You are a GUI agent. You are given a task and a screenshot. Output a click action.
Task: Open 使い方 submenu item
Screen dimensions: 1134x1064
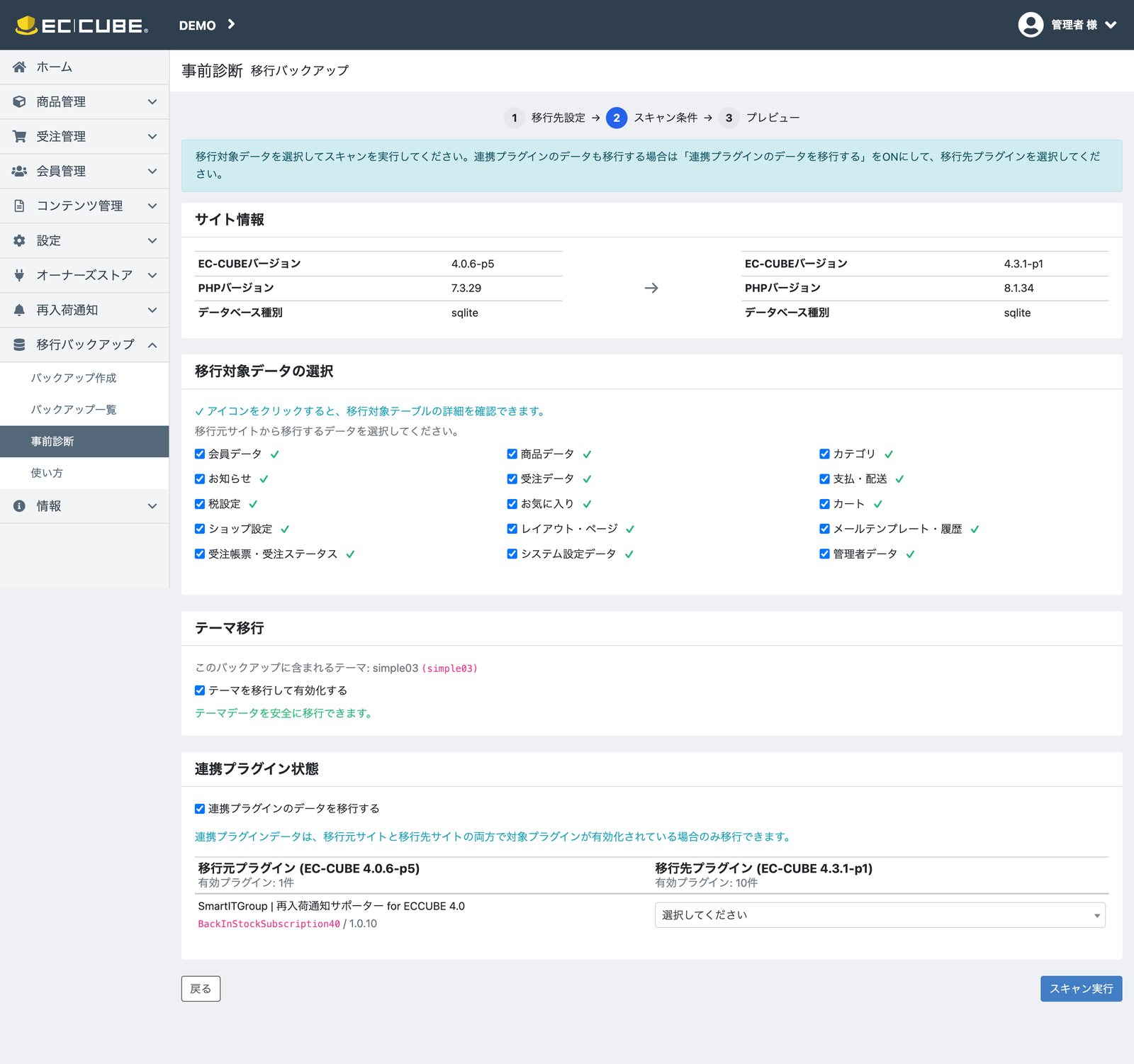84,473
